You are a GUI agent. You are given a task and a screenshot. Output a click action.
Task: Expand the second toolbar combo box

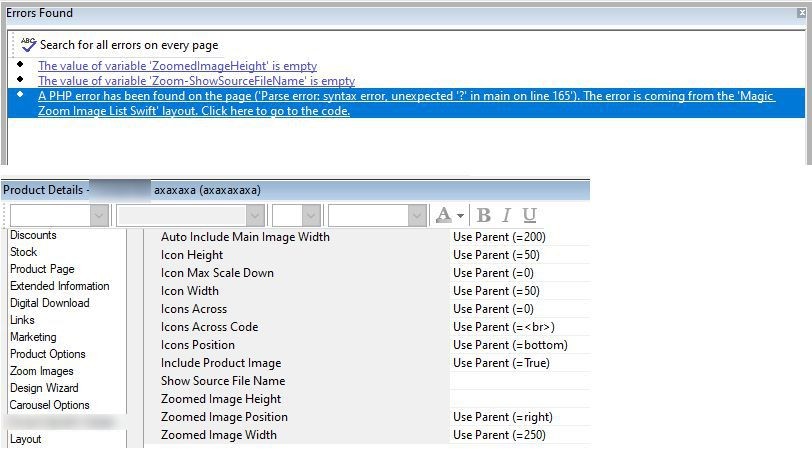255,215
